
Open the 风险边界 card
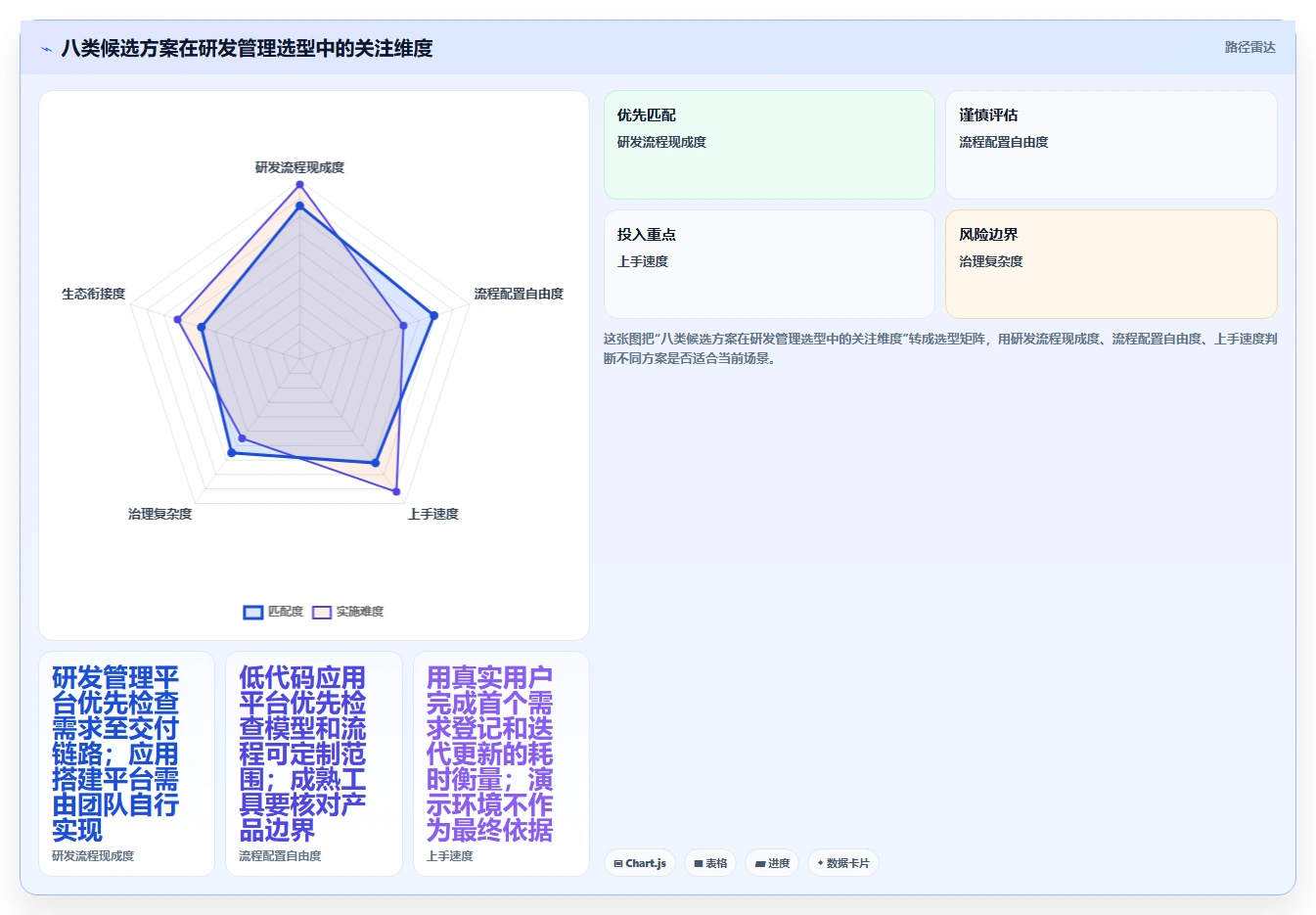(x=1111, y=264)
